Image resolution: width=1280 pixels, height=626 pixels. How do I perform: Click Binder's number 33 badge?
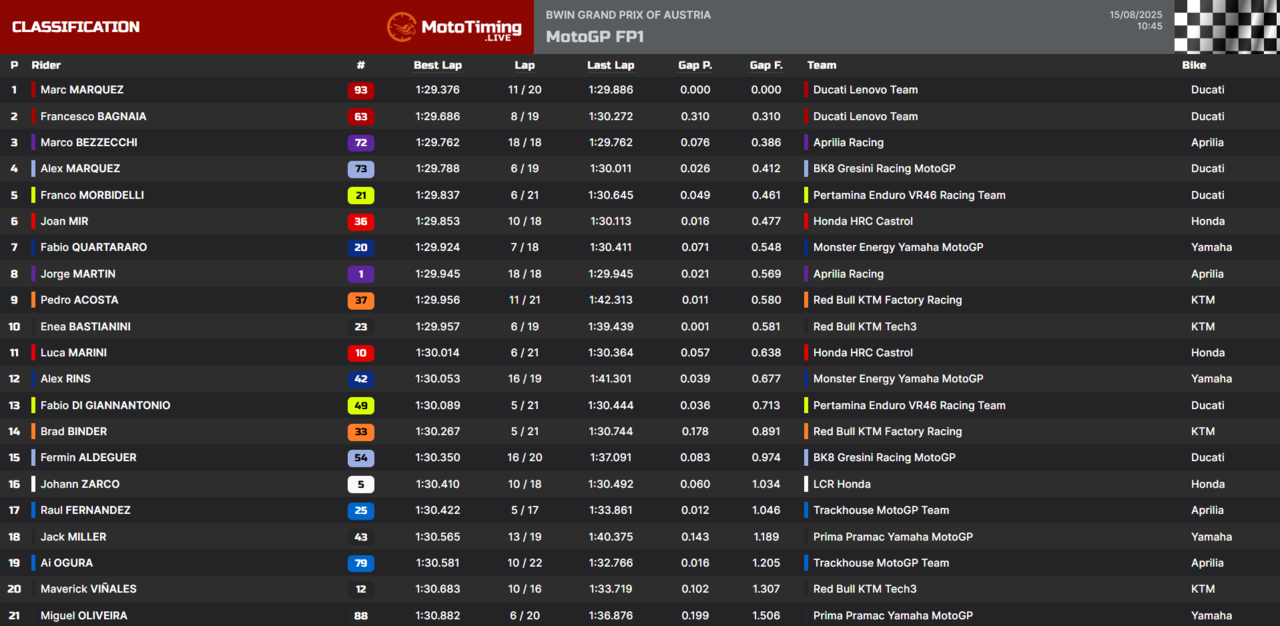click(x=361, y=432)
